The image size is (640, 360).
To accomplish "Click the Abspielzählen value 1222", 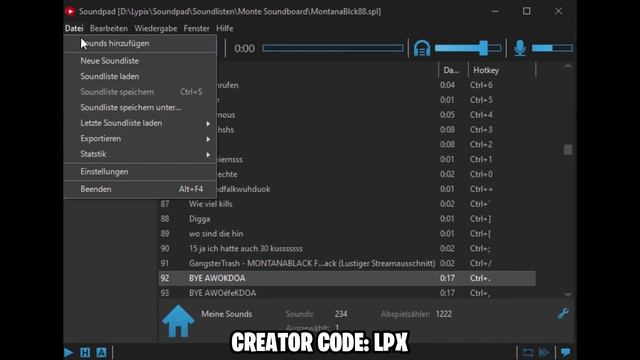I will (444, 314).
